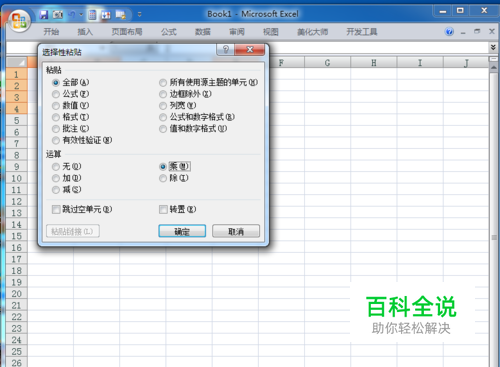Open the 视图 ribbon tab
Screen dimensions: 500x367
point(270,32)
